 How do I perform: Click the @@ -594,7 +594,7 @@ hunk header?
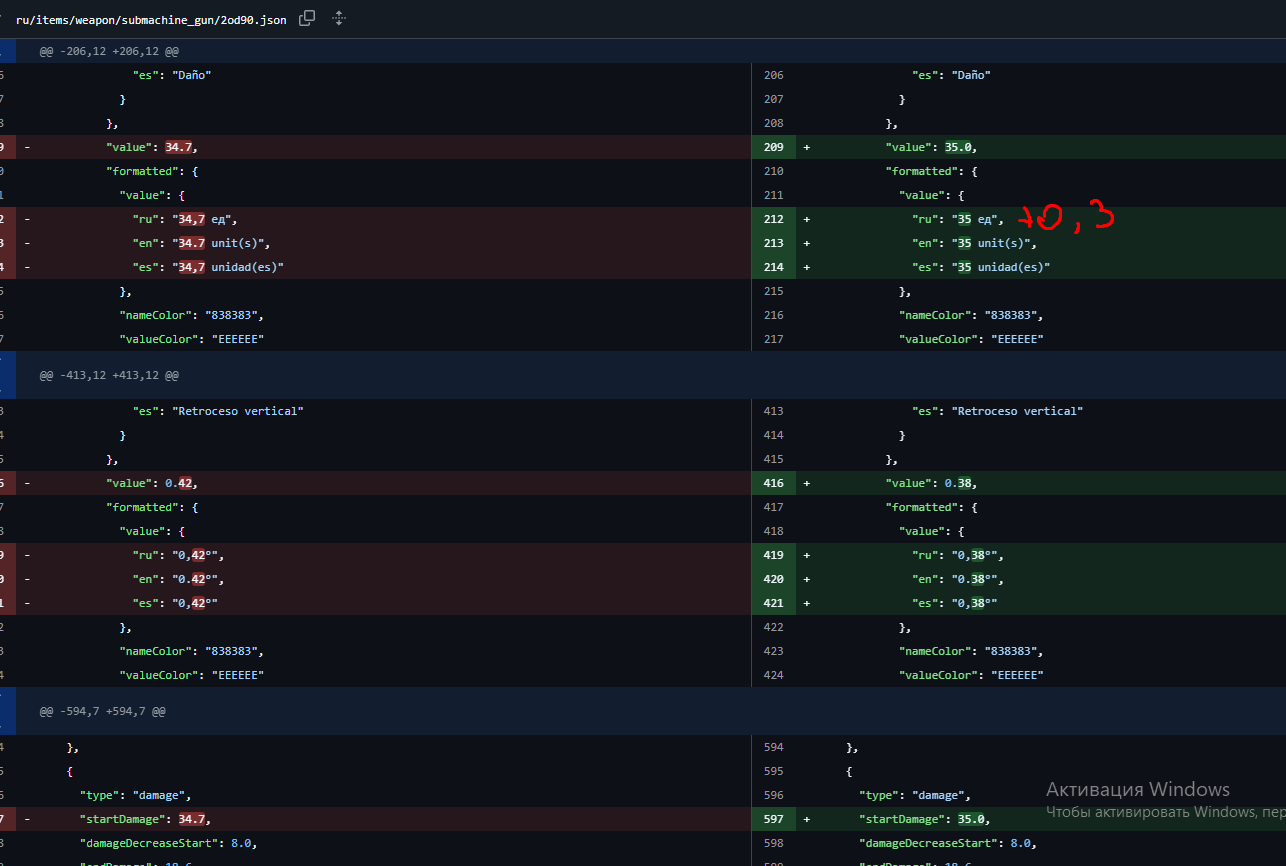click(x=102, y=711)
